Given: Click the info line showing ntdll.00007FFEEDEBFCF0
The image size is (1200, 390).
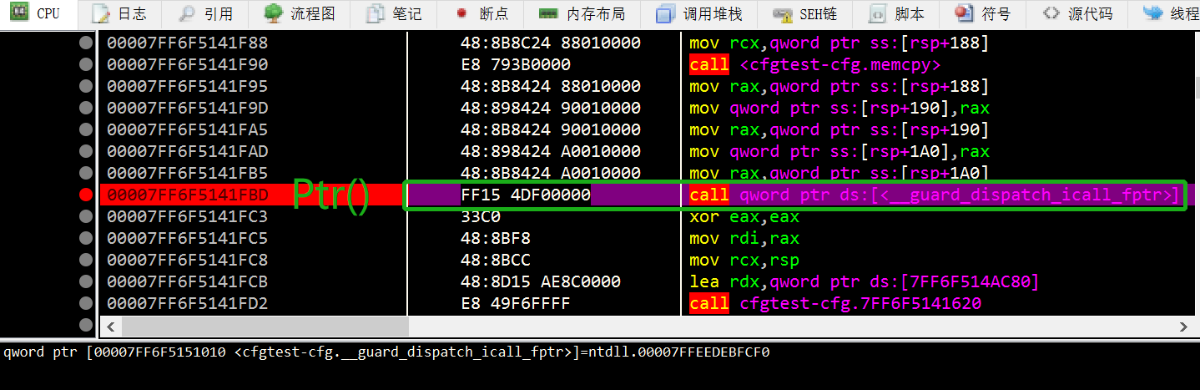Looking at the screenshot, I should (x=386, y=352).
